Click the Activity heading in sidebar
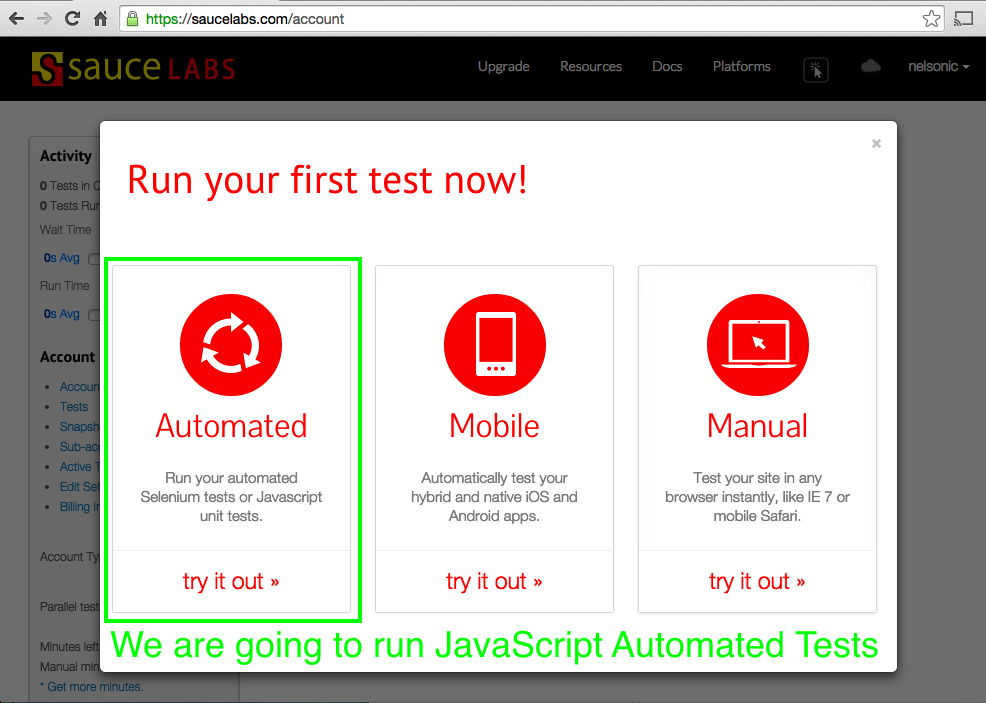The height and width of the screenshot is (703, 986). [66, 156]
